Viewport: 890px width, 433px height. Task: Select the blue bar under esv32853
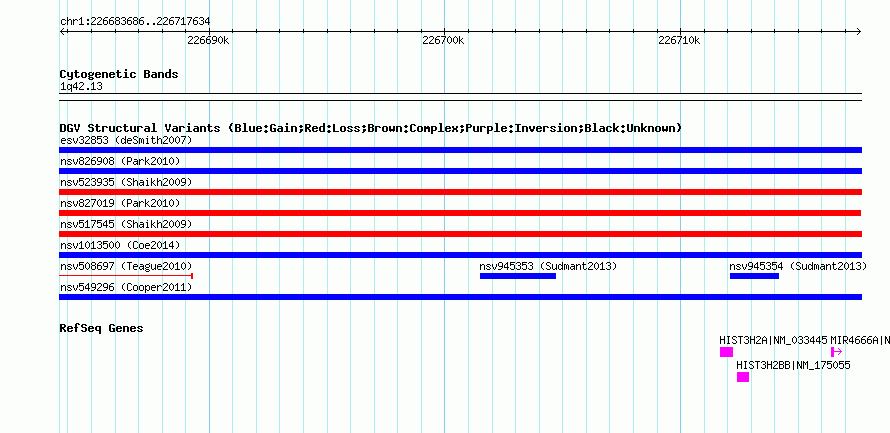460,150
